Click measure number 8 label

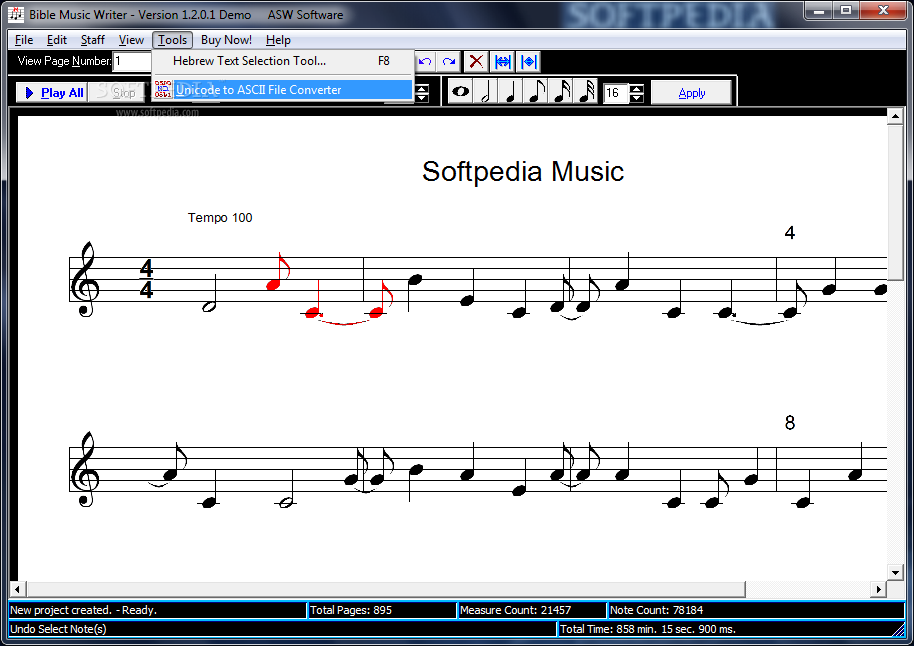coord(789,423)
